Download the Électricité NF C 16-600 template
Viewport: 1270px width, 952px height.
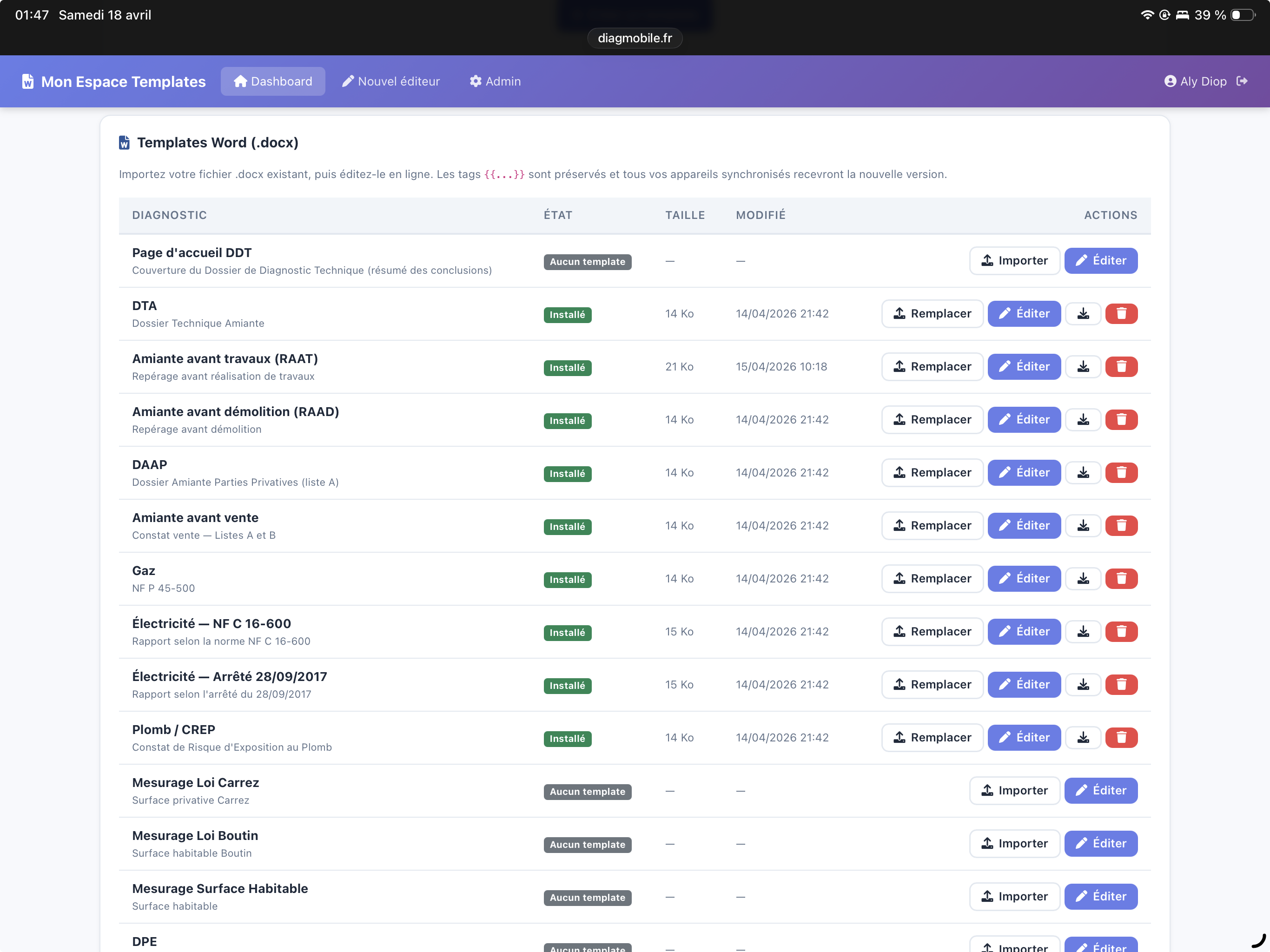pyautogui.click(x=1083, y=632)
